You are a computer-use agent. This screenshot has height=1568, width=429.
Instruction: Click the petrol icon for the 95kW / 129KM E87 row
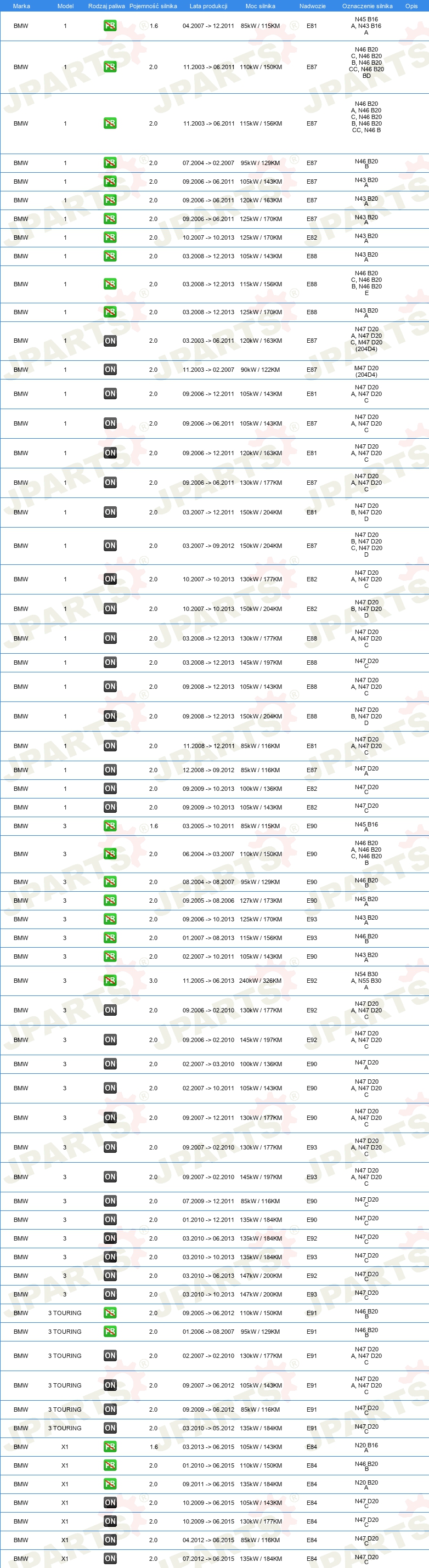pos(110,163)
